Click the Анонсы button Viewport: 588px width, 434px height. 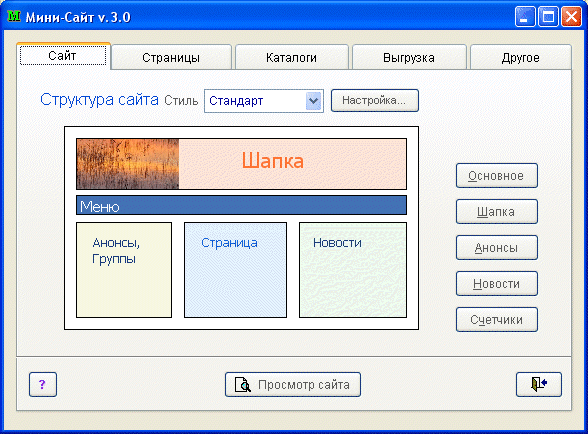click(x=496, y=248)
